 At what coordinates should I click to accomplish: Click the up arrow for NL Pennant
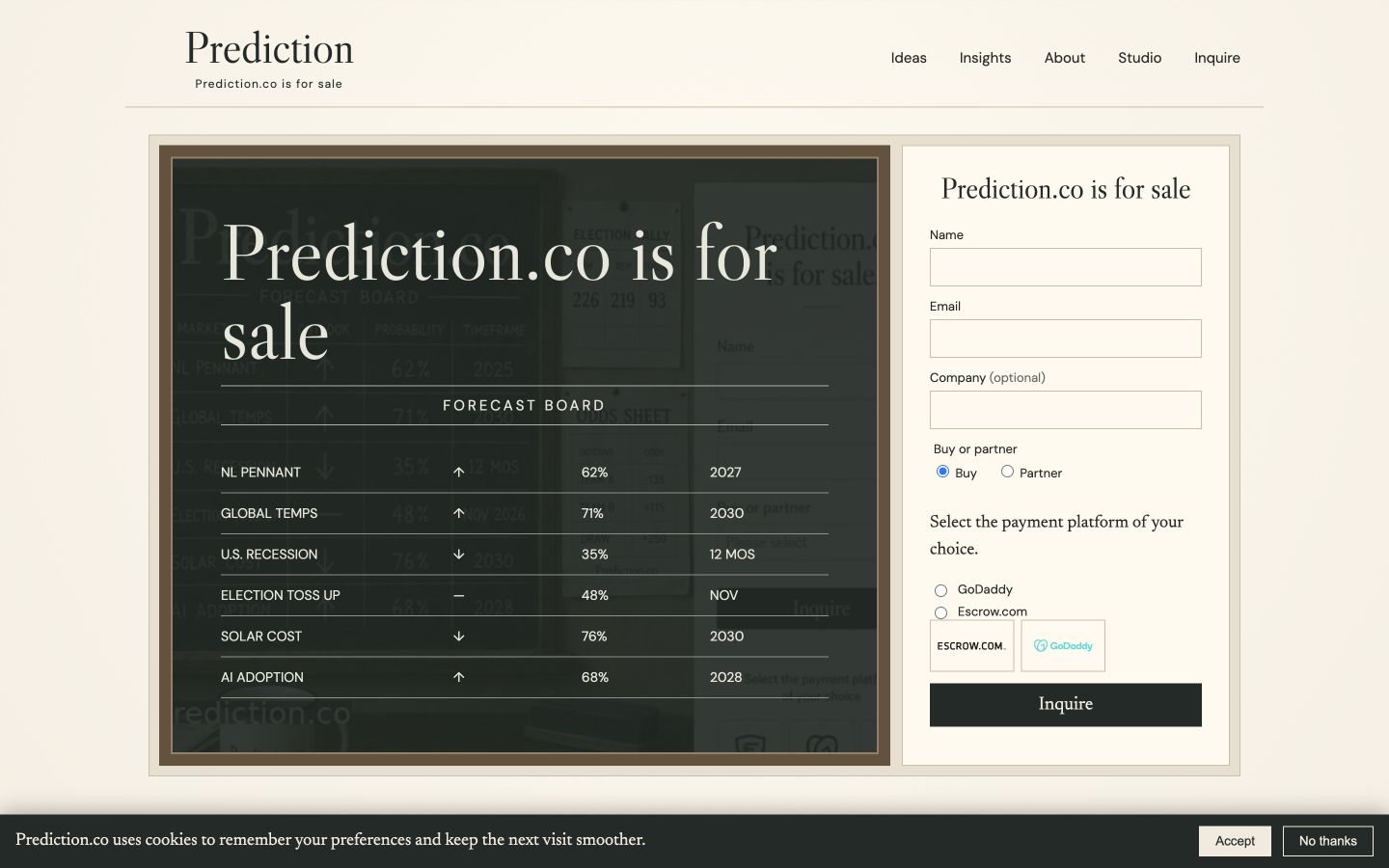tap(459, 473)
